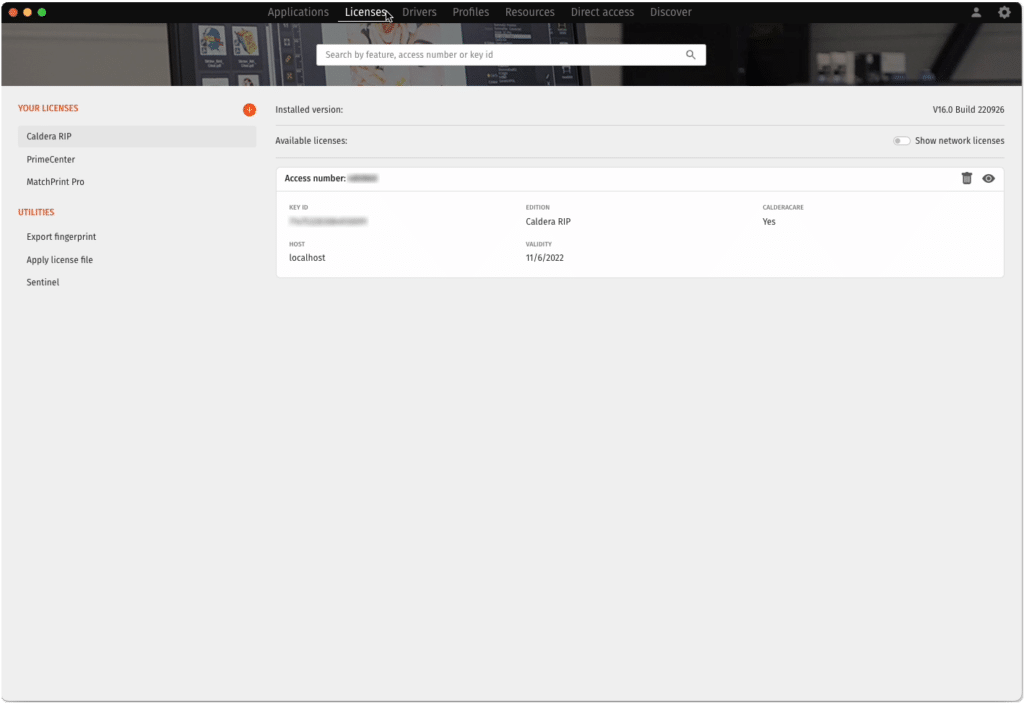Image resolution: width=1024 pixels, height=703 pixels.
Task: Open the Drivers tab
Action: tap(419, 12)
